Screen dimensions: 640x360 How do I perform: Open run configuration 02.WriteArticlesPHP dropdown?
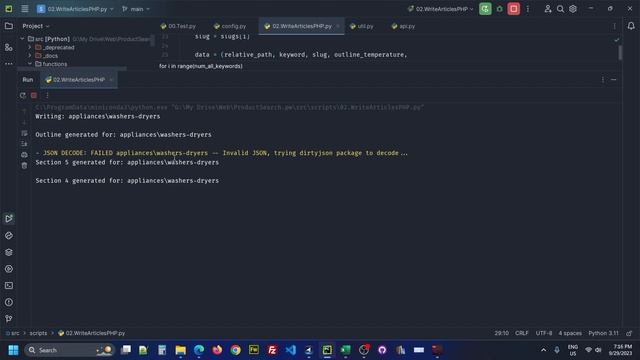(440, 9)
